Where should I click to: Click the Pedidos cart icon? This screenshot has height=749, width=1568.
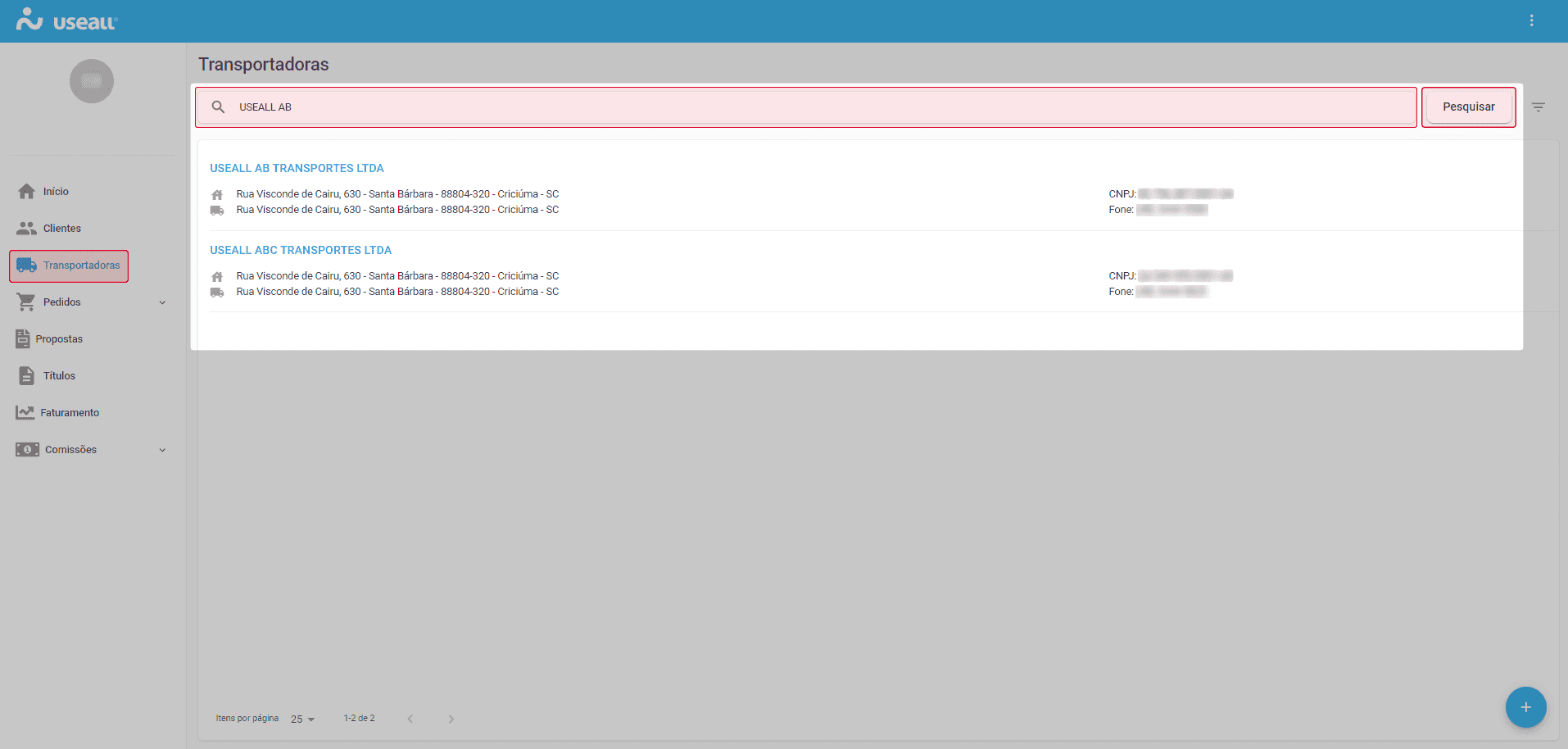point(26,302)
